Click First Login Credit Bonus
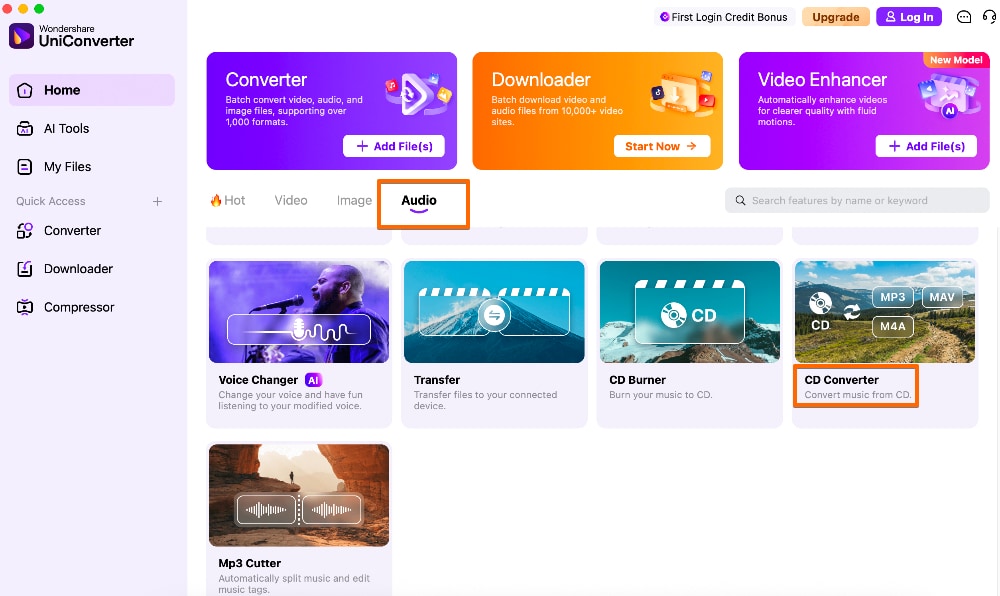Screen dimensions: 1000x596 [723, 17]
